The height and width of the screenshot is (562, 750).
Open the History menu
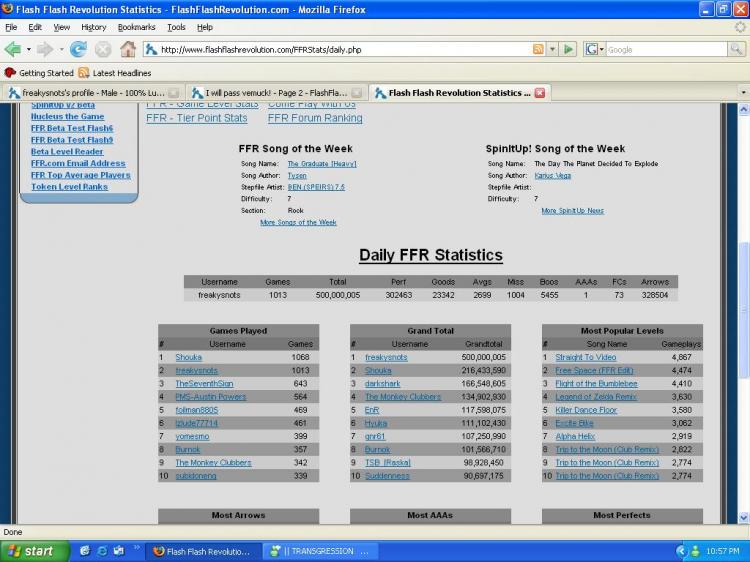tap(94, 27)
